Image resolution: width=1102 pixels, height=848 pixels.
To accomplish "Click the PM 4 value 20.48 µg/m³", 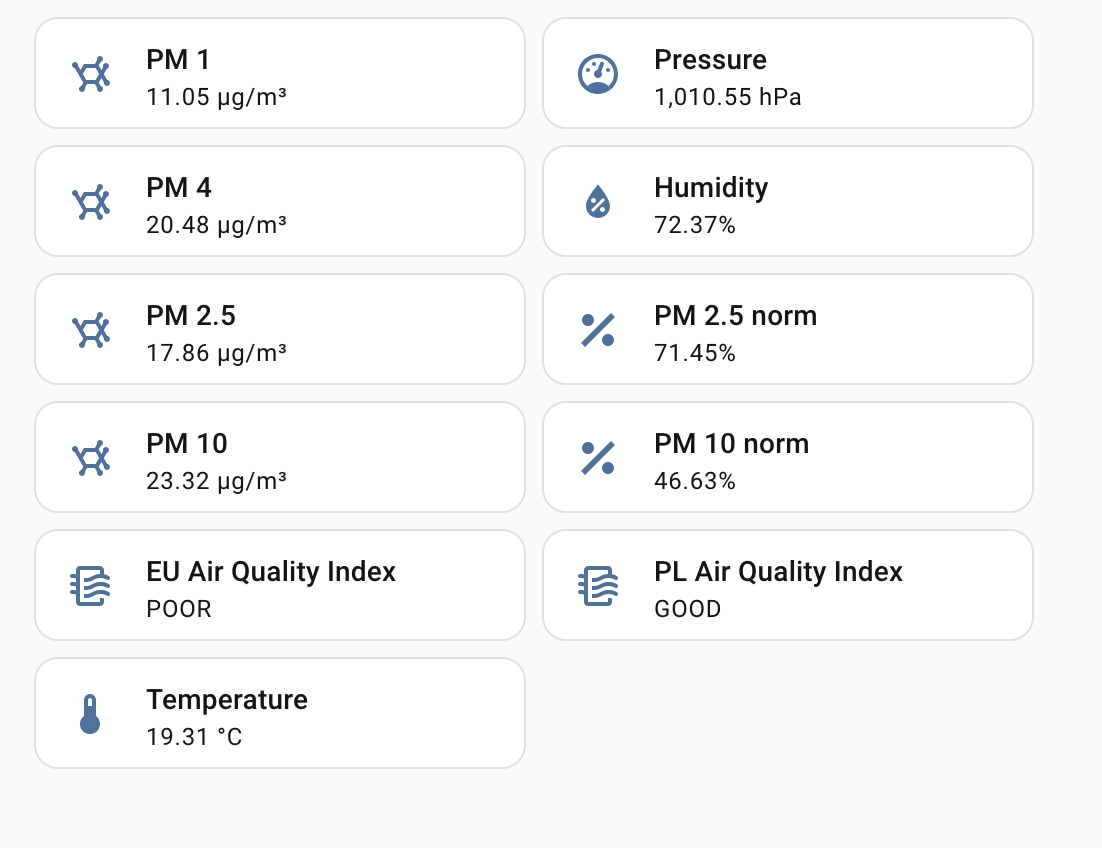I will click(216, 225).
